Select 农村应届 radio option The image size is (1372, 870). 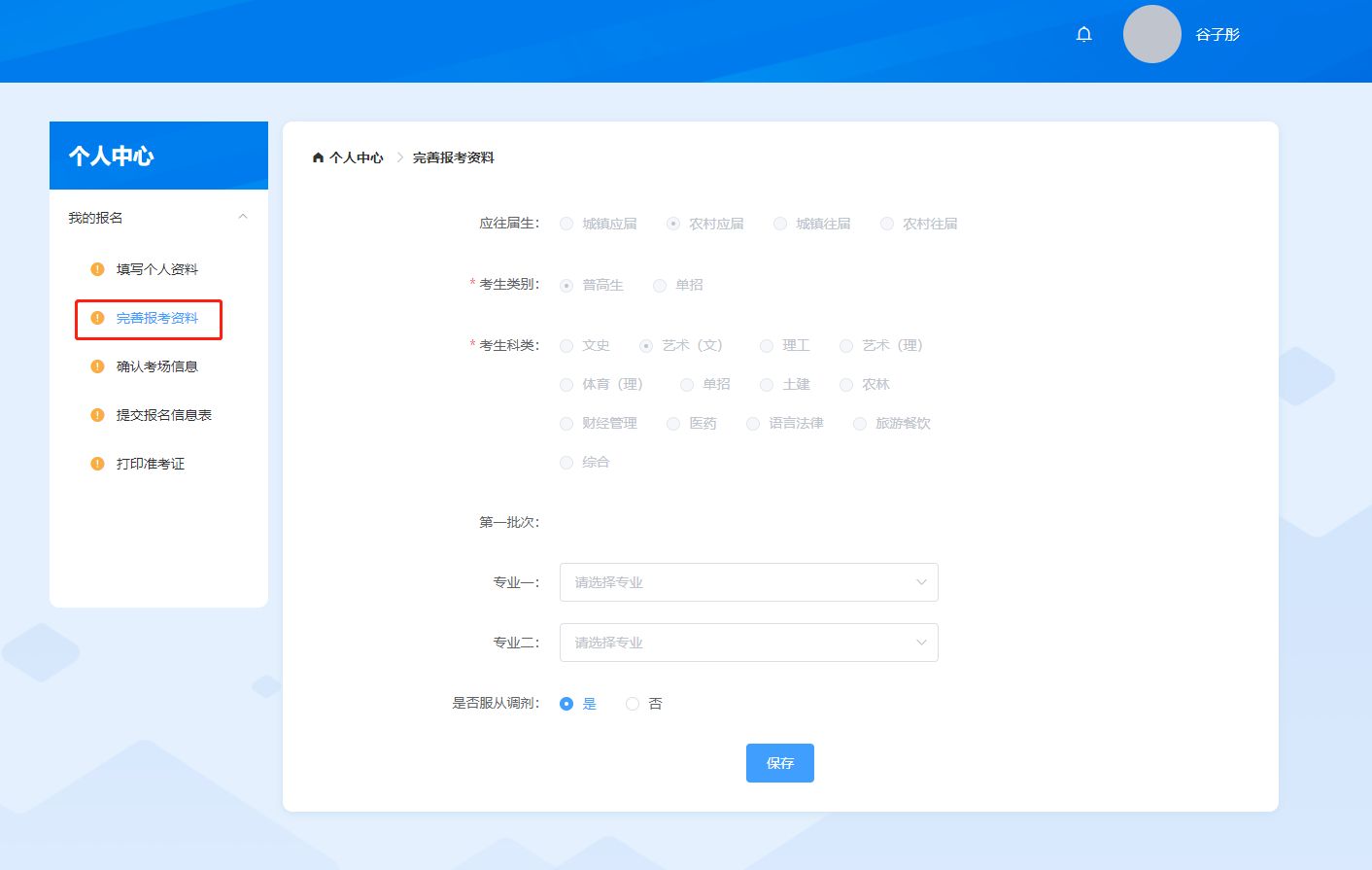pos(705,224)
